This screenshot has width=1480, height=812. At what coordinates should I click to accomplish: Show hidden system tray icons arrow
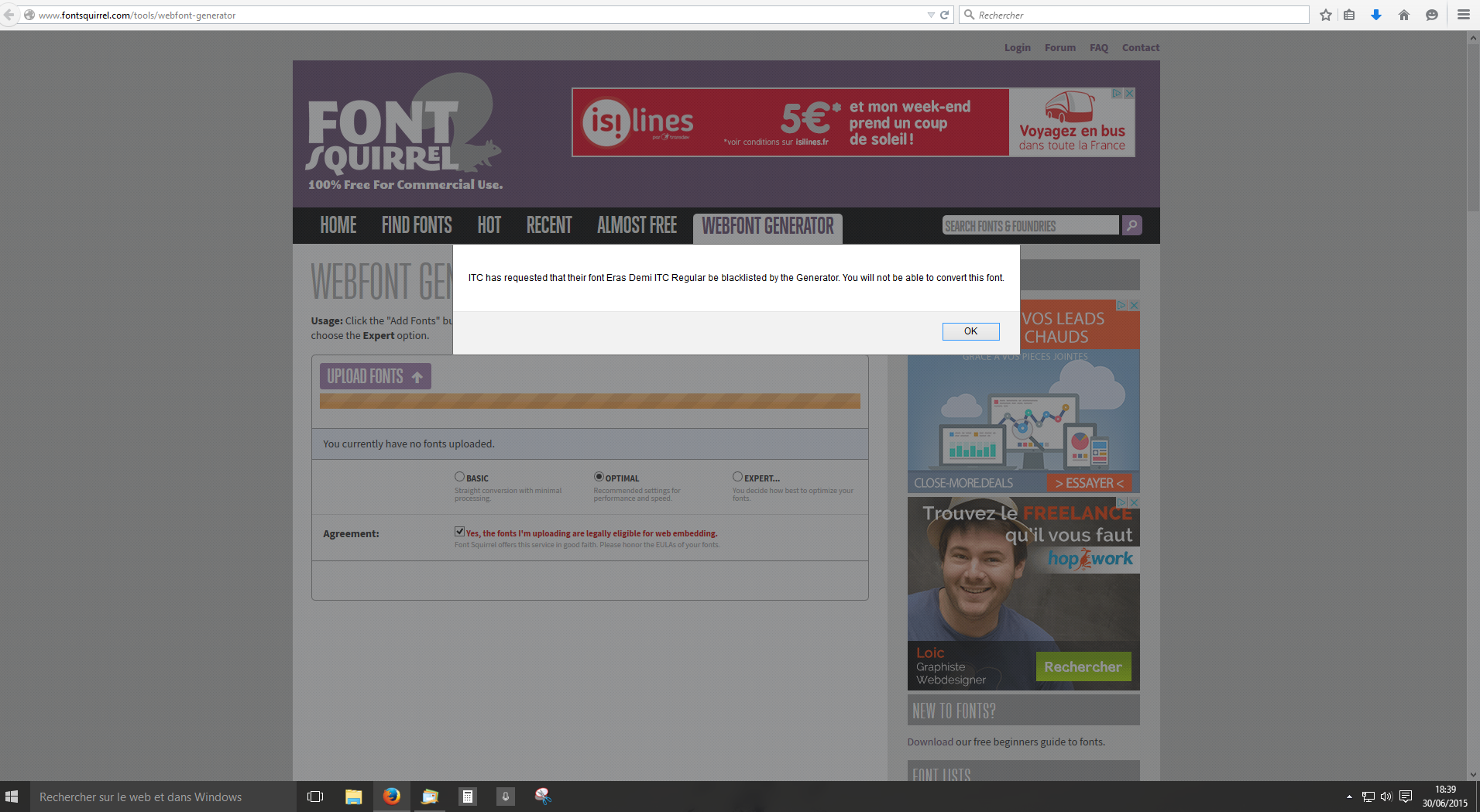click(x=1349, y=797)
